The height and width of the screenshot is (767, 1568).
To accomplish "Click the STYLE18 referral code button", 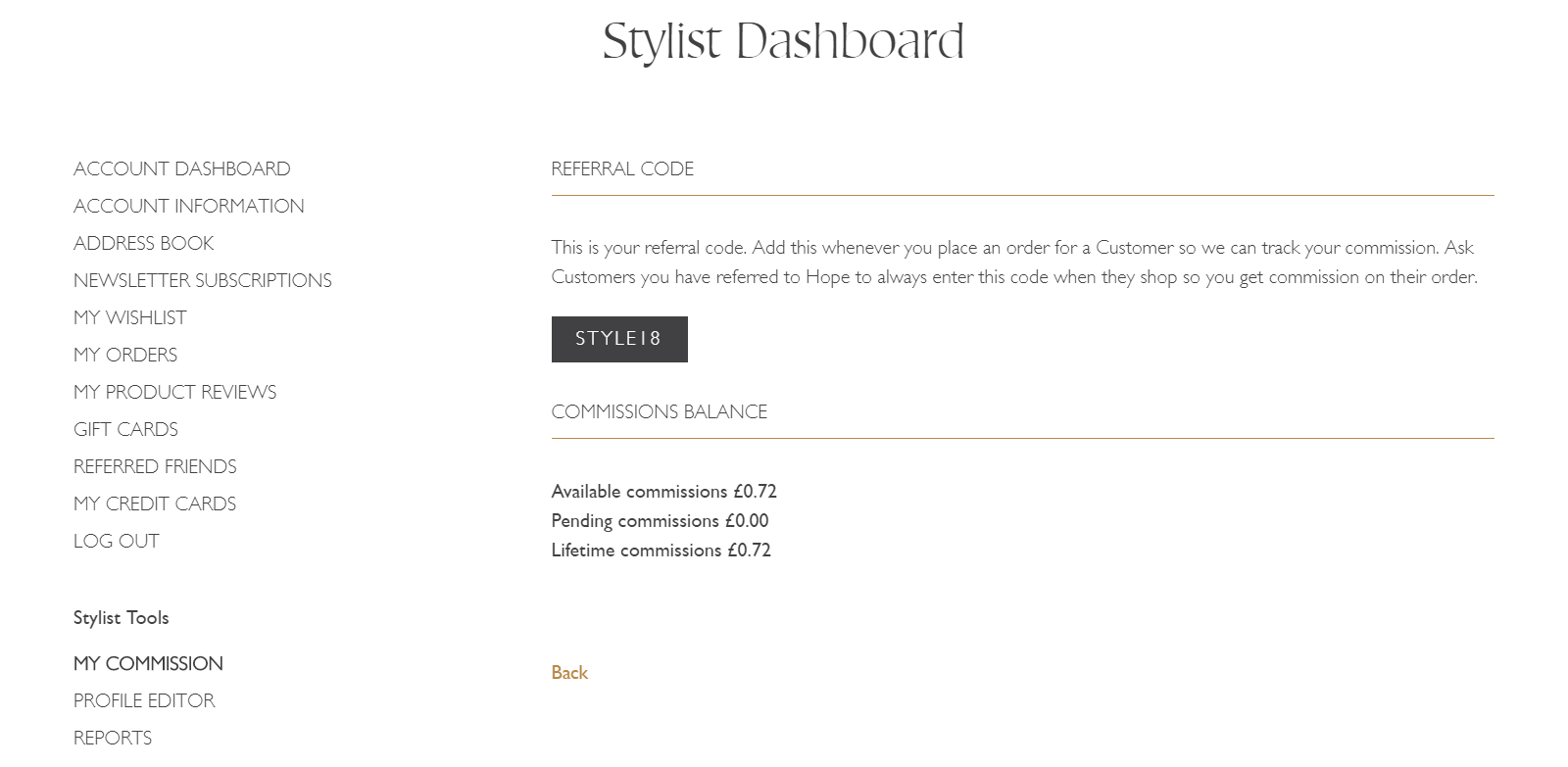I will tap(619, 339).
